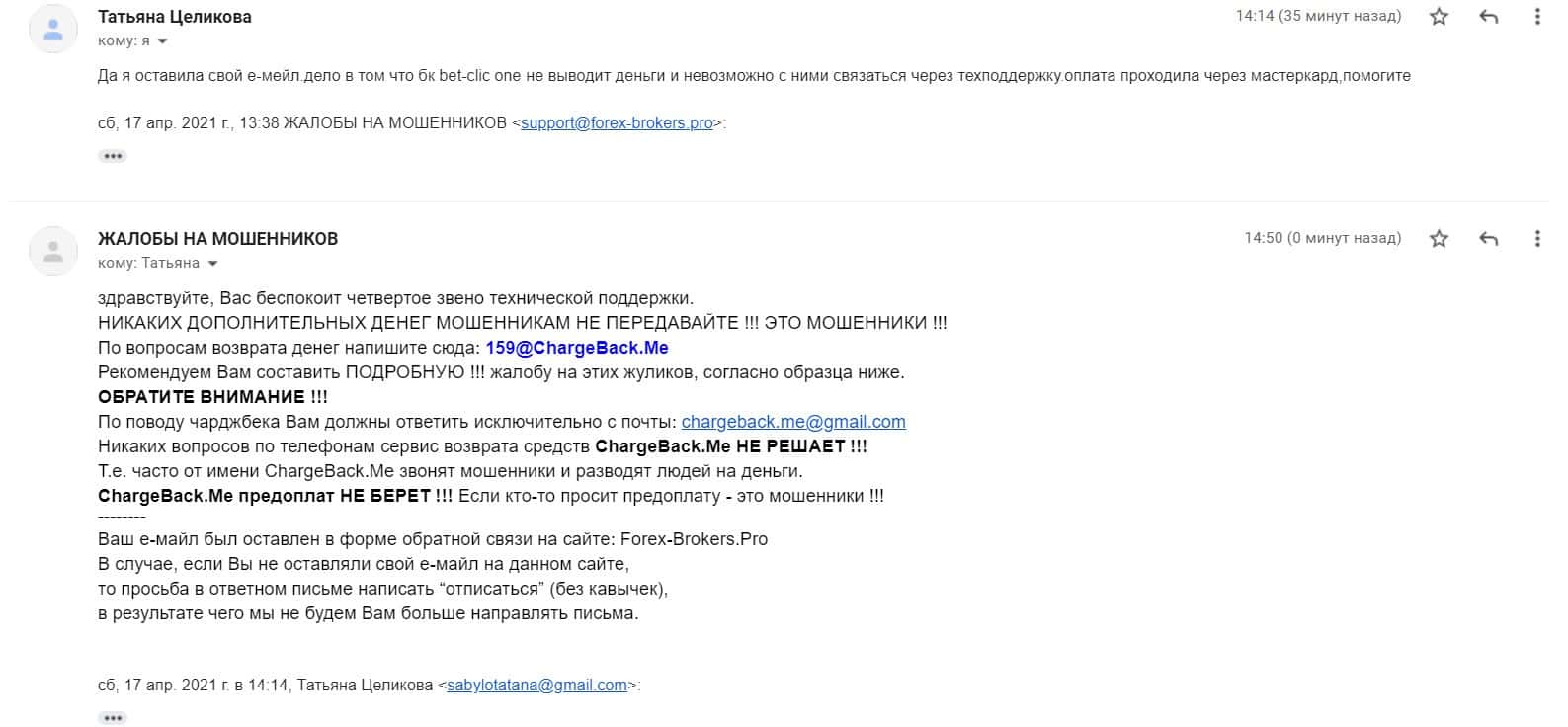Click the 159@ChargeBack.Me address link
Viewport: 1568px width, 727px height.
(577, 348)
